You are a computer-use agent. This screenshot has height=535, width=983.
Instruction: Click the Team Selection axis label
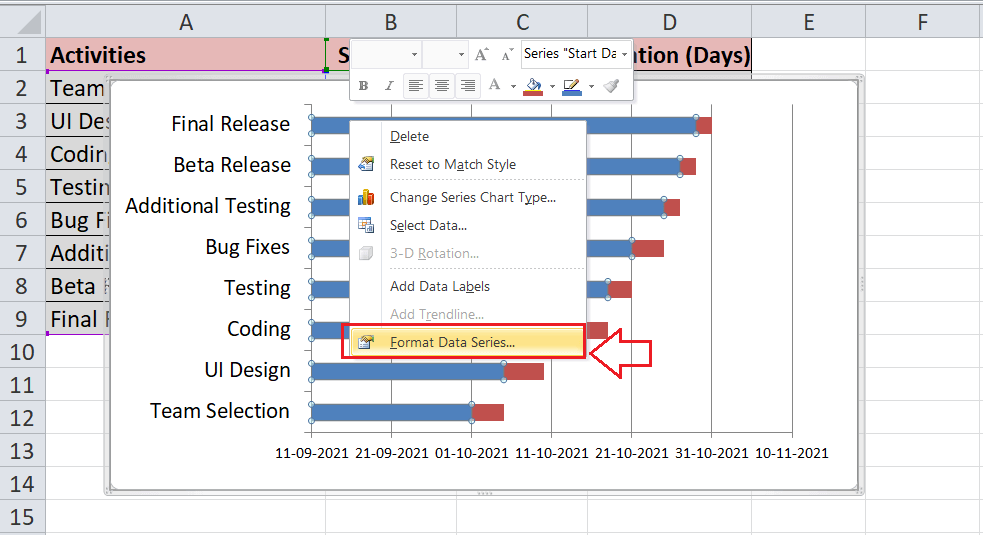point(219,411)
